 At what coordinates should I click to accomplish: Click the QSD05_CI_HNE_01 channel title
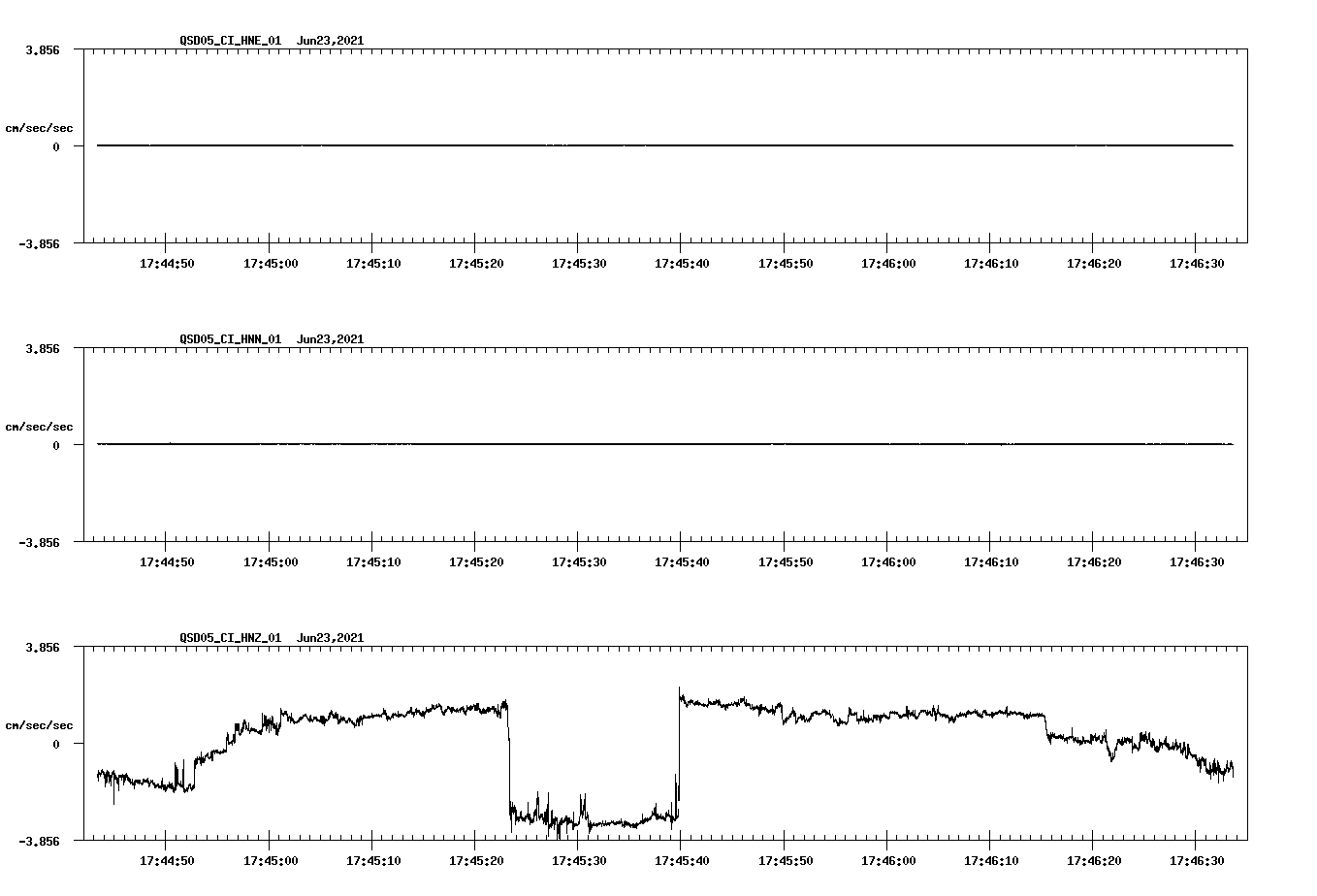pyautogui.click(x=231, y=41)
